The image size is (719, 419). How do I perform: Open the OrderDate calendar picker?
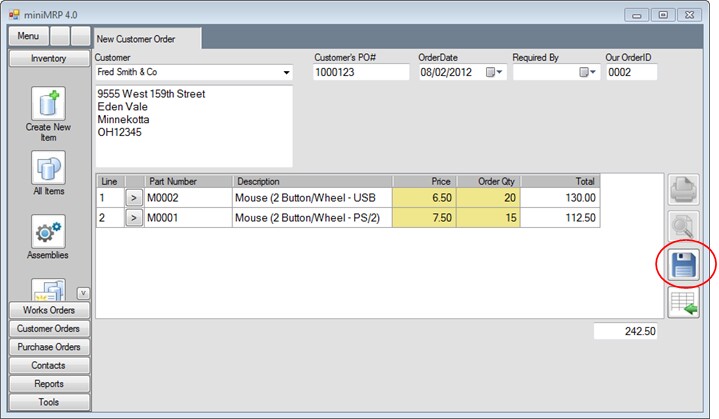pos(495,73)
